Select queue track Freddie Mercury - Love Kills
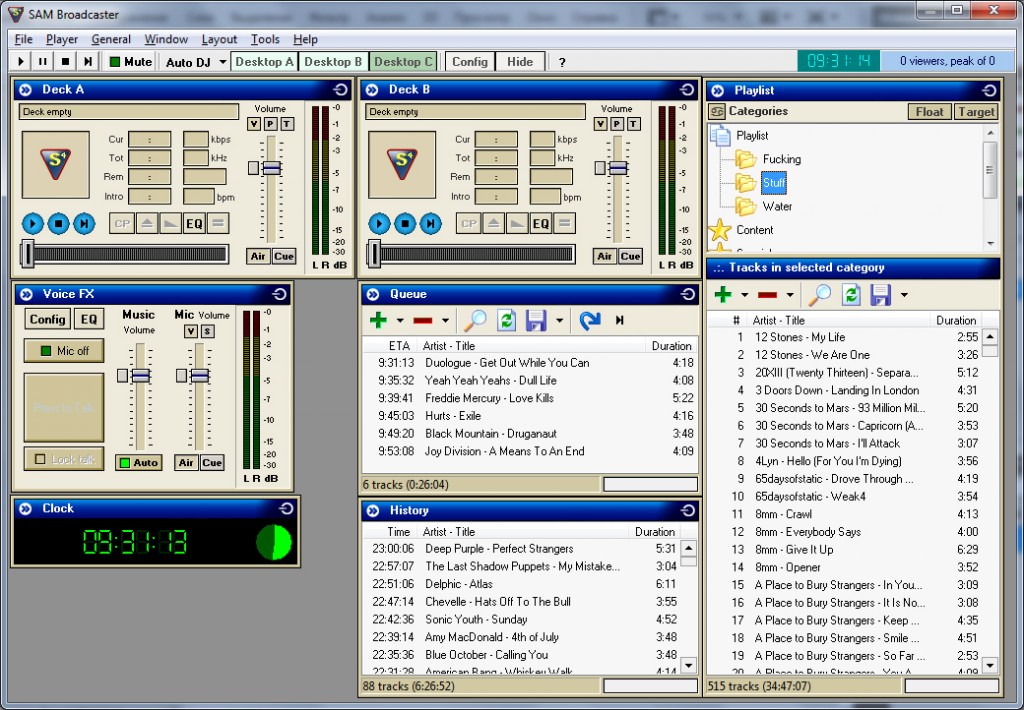 [x=529, y=398]
